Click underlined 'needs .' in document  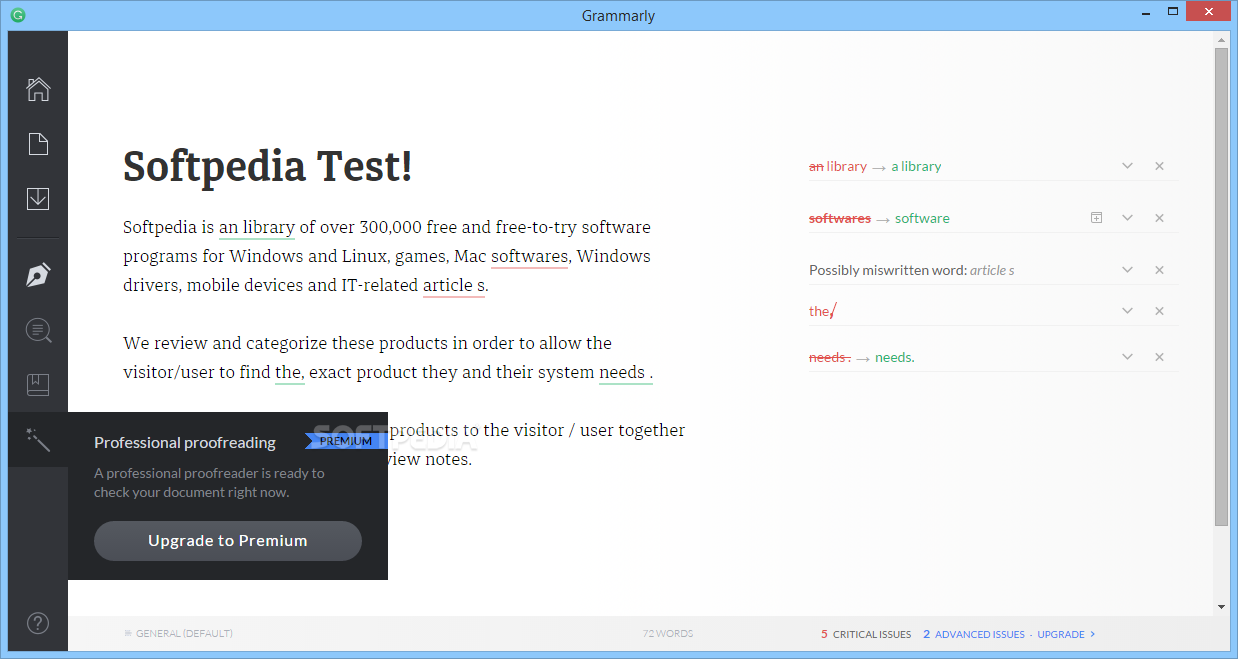tap(625, 373)
